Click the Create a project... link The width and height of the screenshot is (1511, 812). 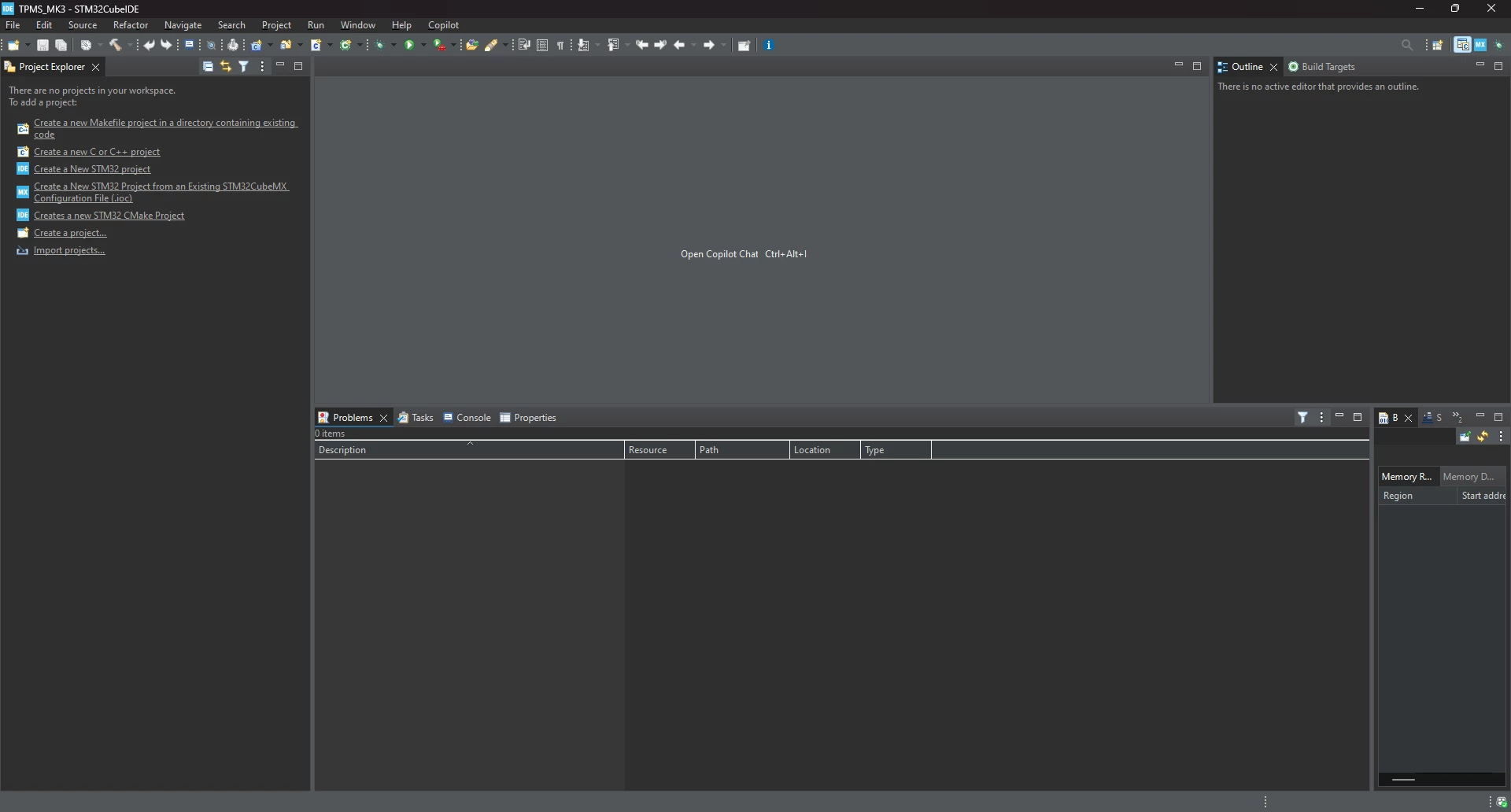coord(70,233)
